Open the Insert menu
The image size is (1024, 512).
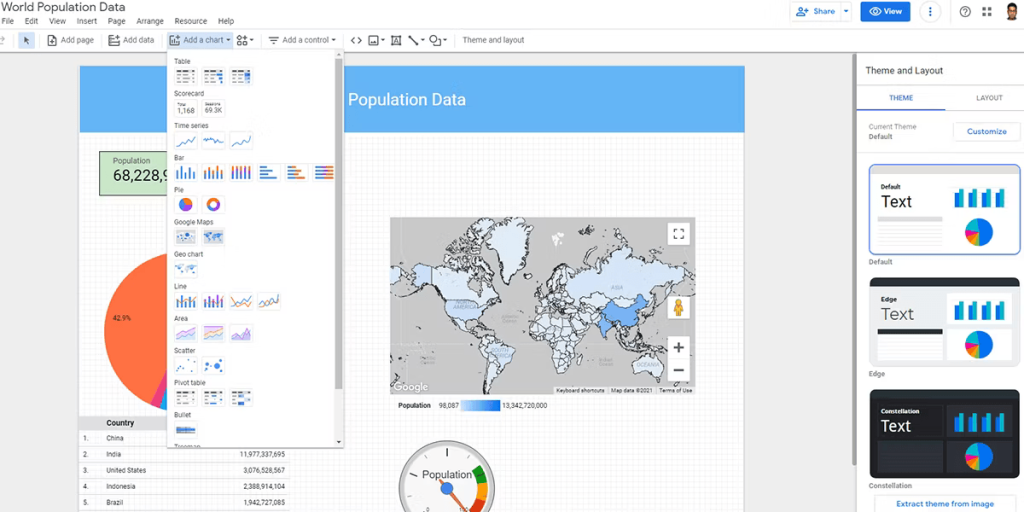click(x=87, y=21)
